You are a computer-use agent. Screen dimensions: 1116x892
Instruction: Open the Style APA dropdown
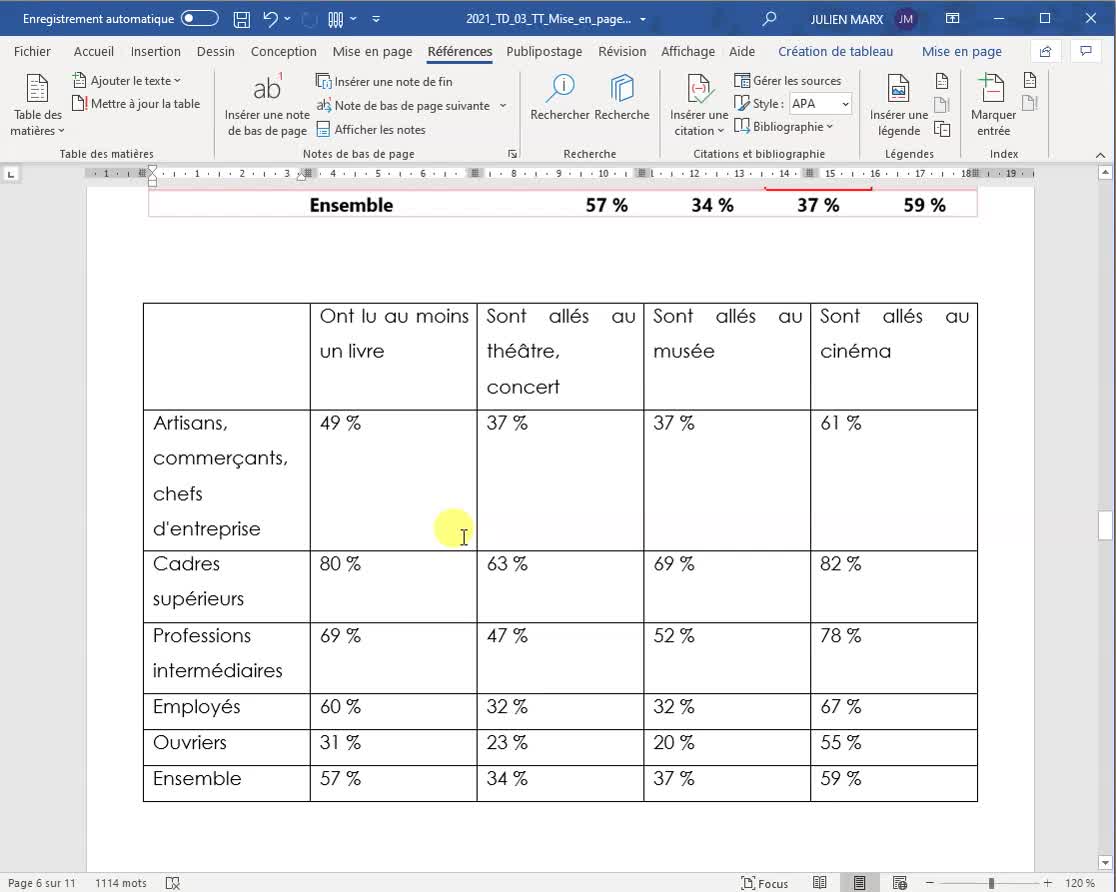tap(820, 103)
